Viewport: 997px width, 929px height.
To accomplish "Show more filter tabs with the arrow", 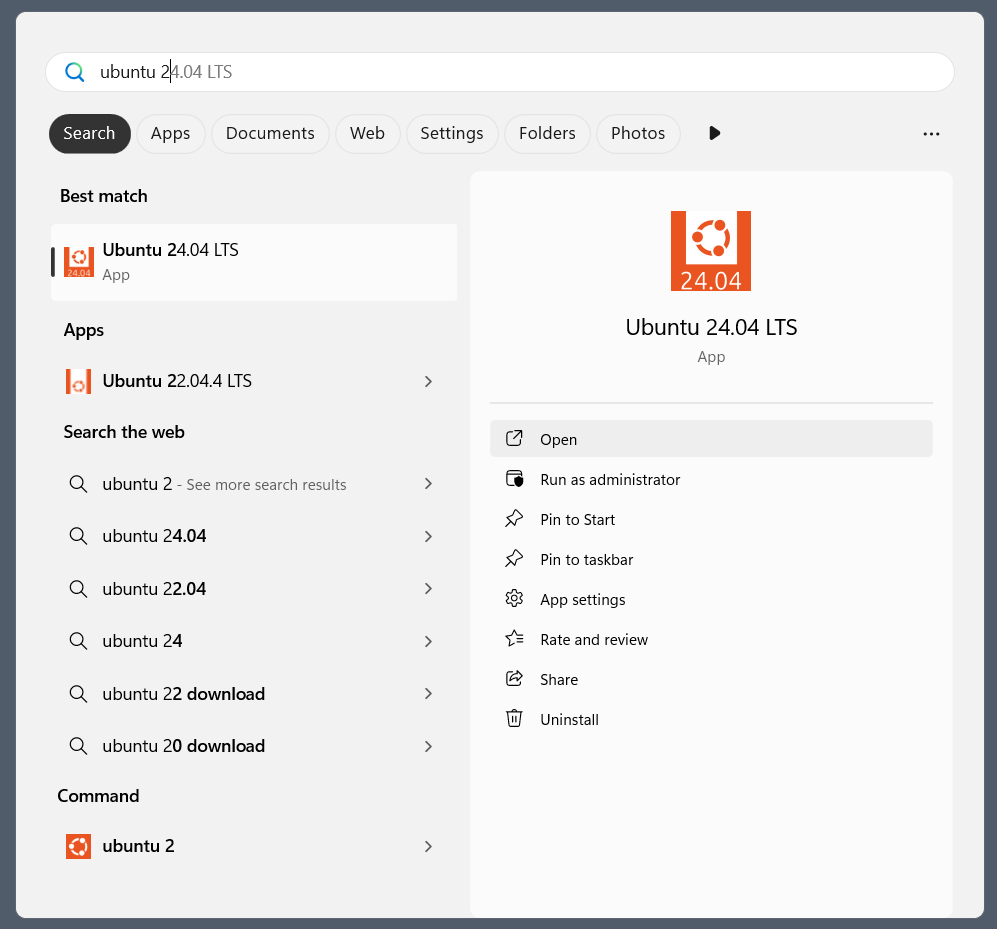I will [x=715, y=133].
